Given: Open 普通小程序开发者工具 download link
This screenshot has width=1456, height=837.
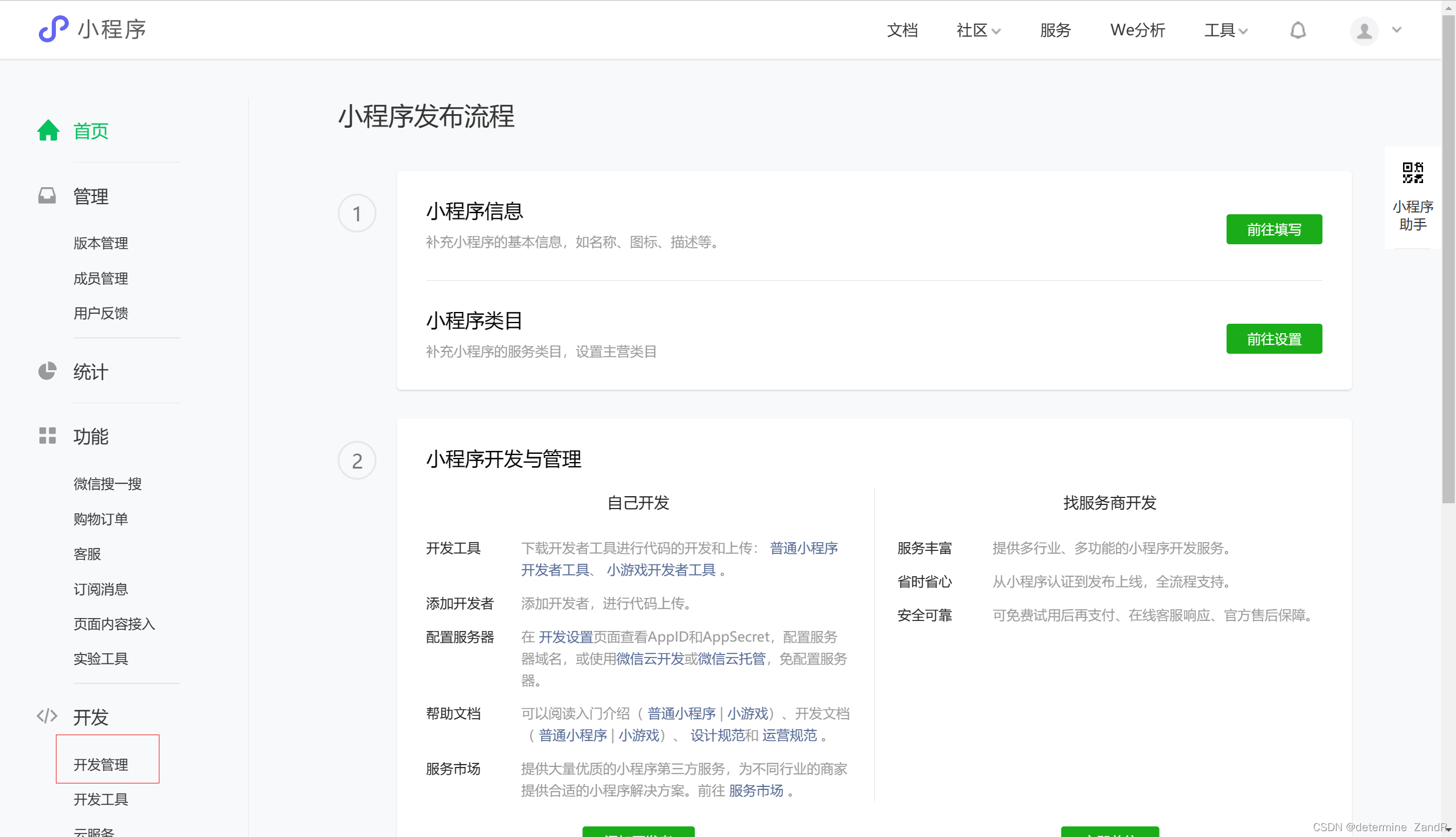Looking at the screenshot, I should [804, 548].
